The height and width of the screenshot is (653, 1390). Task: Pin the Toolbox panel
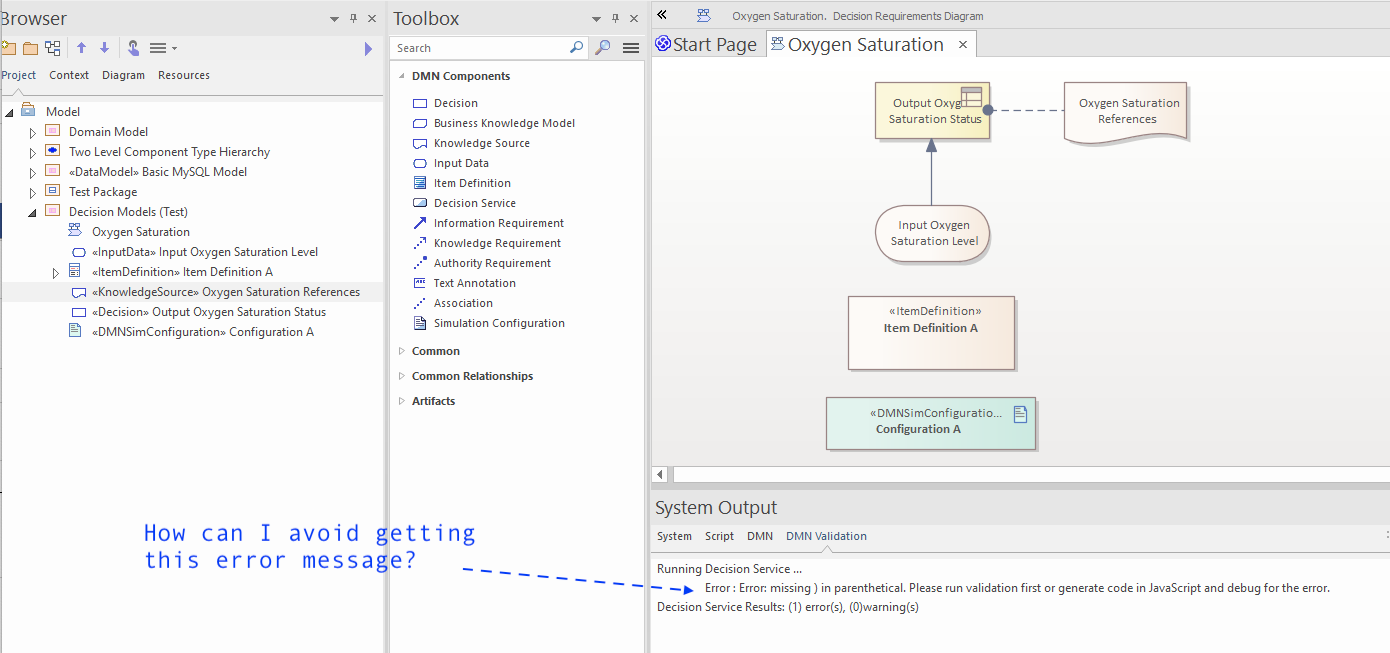[x=616, y=19]
